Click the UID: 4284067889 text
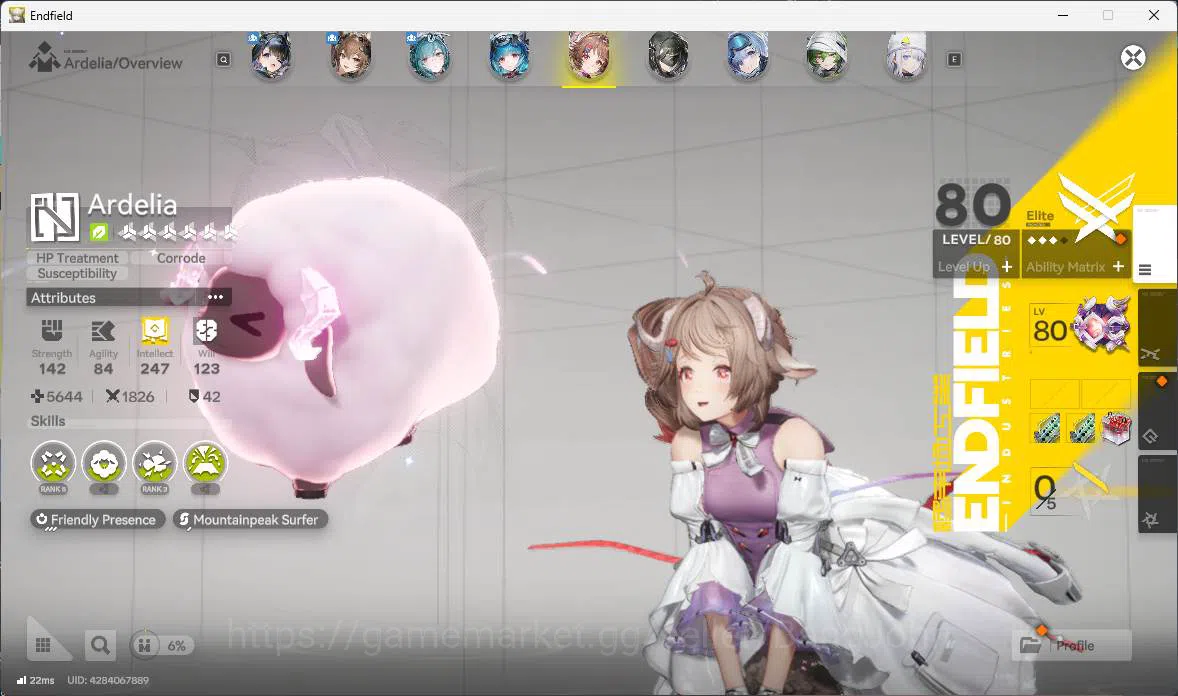 (x=108, y=680)
